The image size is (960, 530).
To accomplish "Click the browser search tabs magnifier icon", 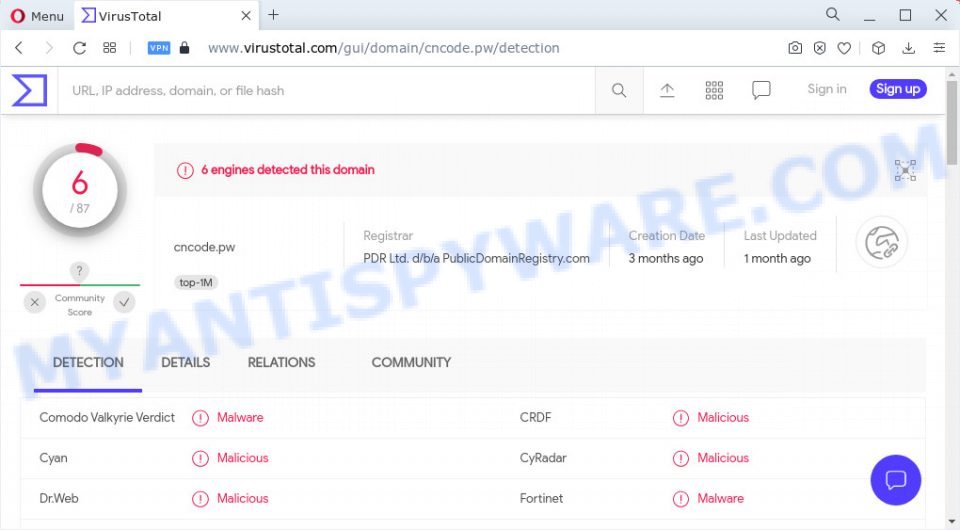I will [x=833, y=15].
